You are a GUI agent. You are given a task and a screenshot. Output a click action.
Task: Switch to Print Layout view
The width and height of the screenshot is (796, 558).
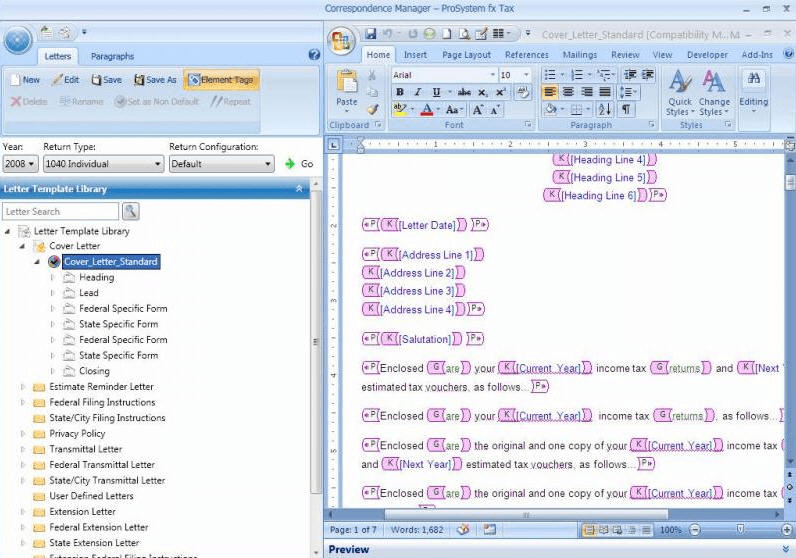589,530
